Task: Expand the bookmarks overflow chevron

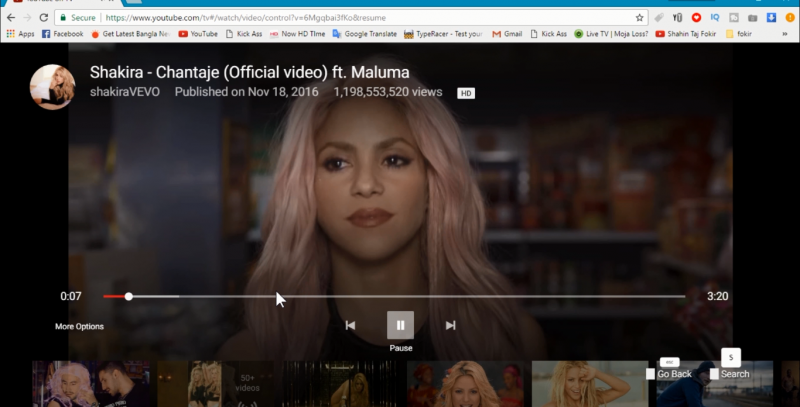Action: (x=785, y=34)
